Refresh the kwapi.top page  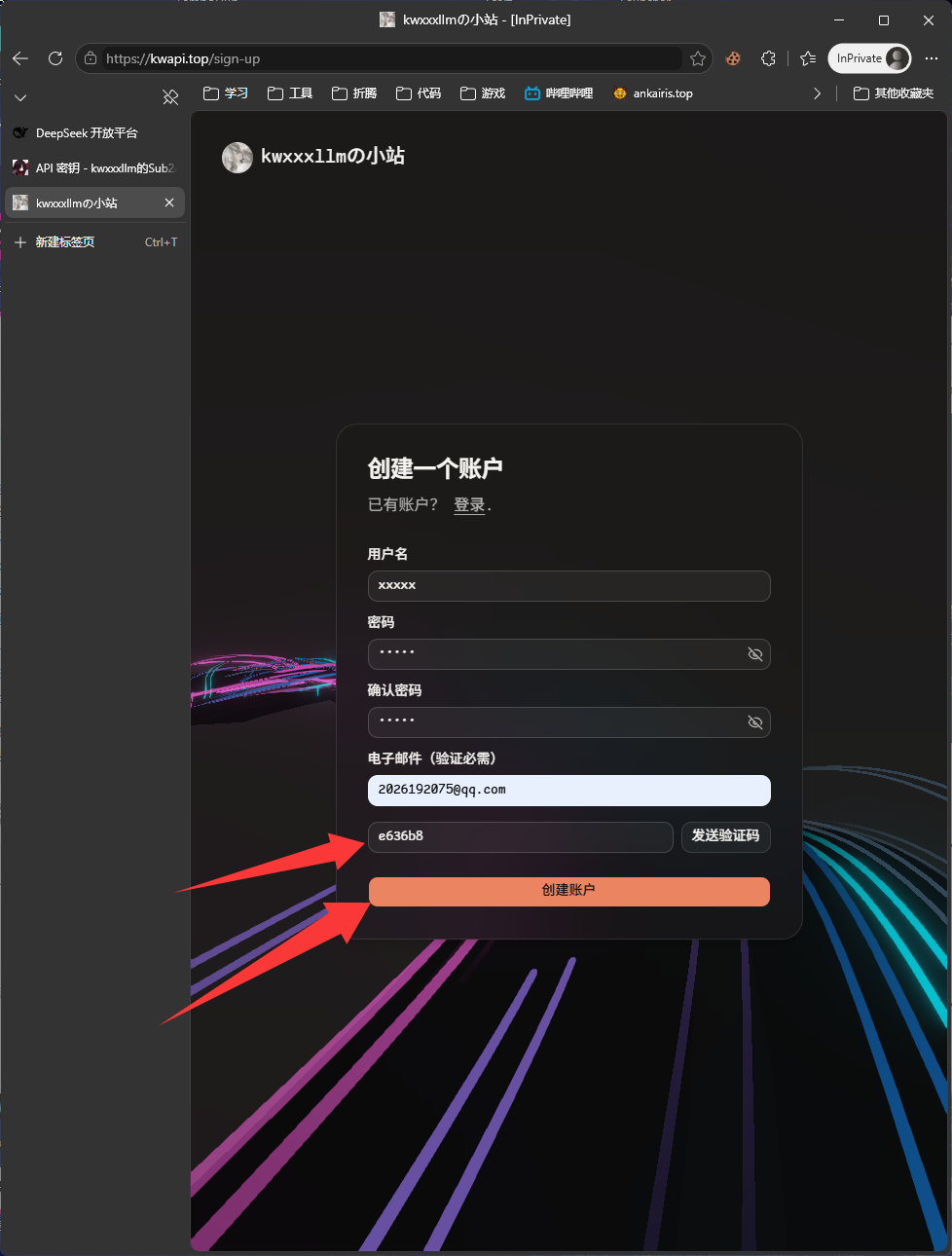click(55, 58)
